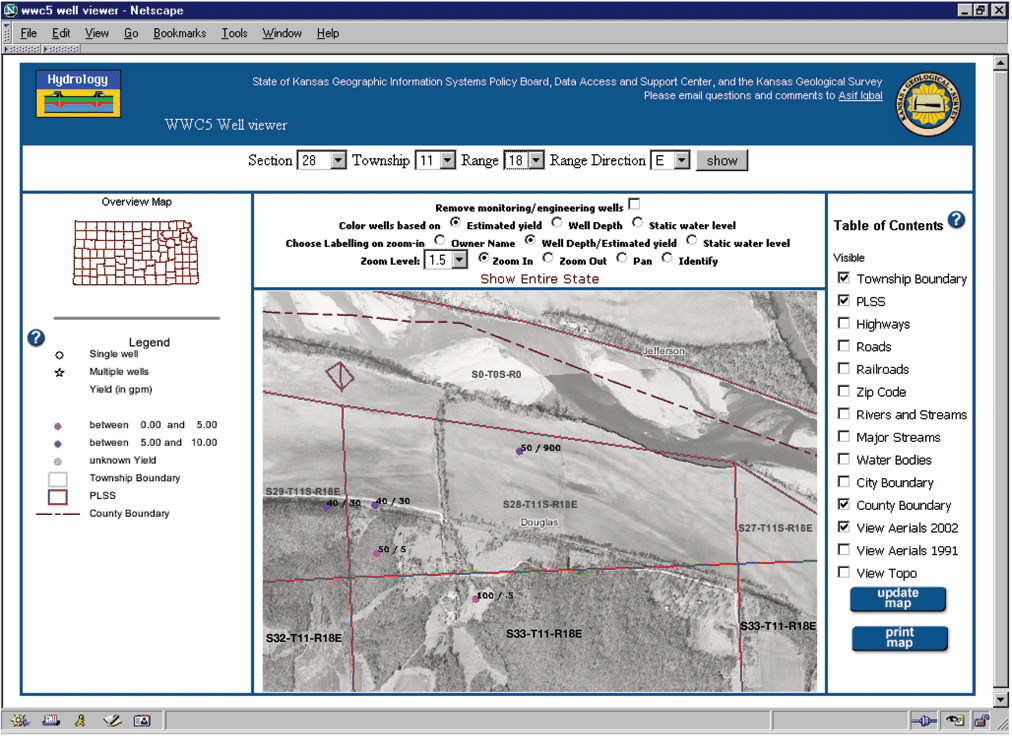
Task: Open the Navigator icon in the component bar
Action: point(19,720)
